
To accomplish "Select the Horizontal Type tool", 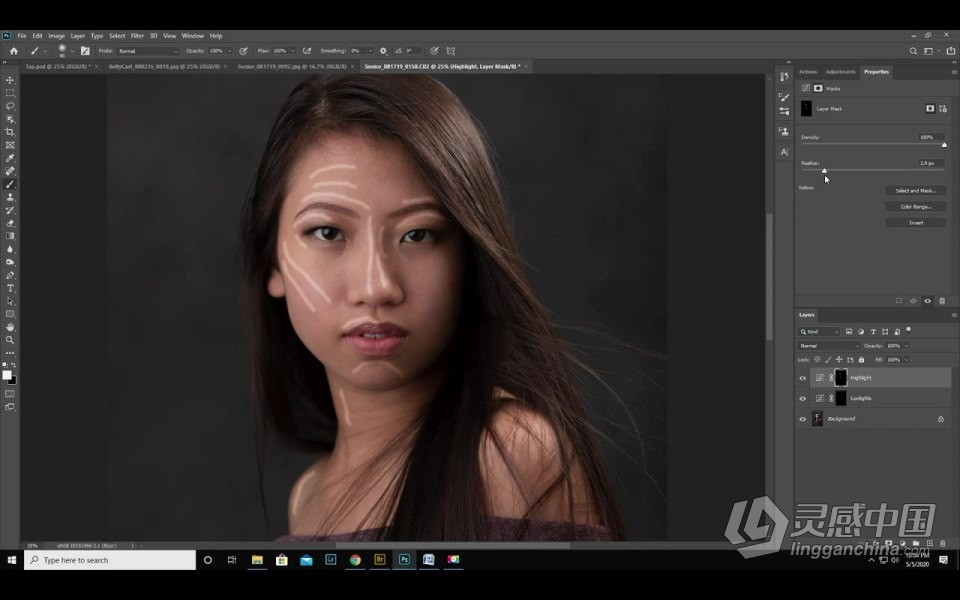I will coord(10,288).
